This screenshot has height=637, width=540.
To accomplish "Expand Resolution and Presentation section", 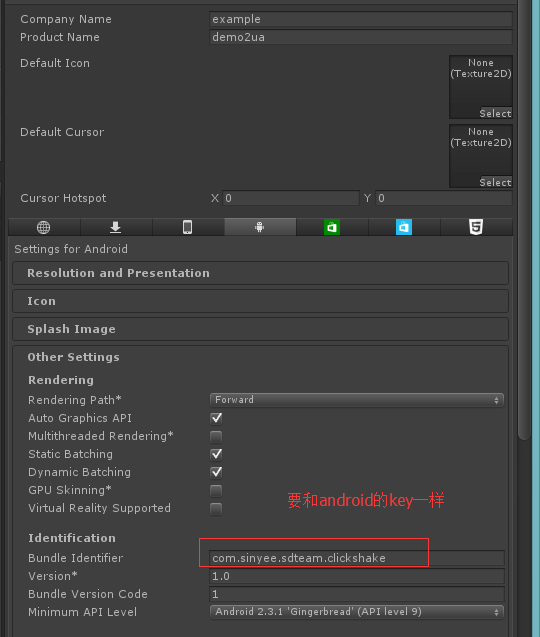I will 260,273.
